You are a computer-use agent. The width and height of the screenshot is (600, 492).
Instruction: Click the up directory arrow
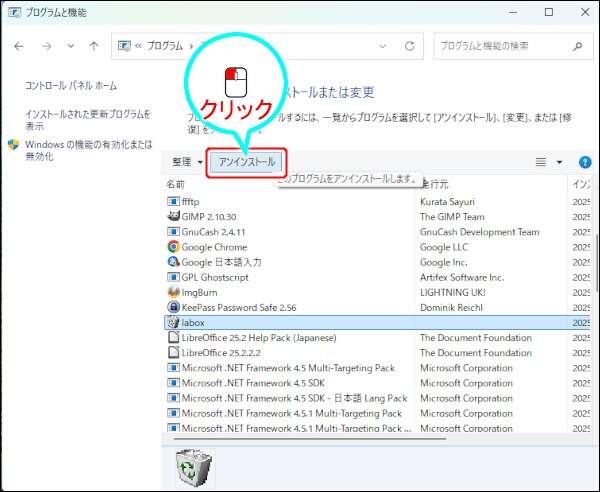click(93, 46)
